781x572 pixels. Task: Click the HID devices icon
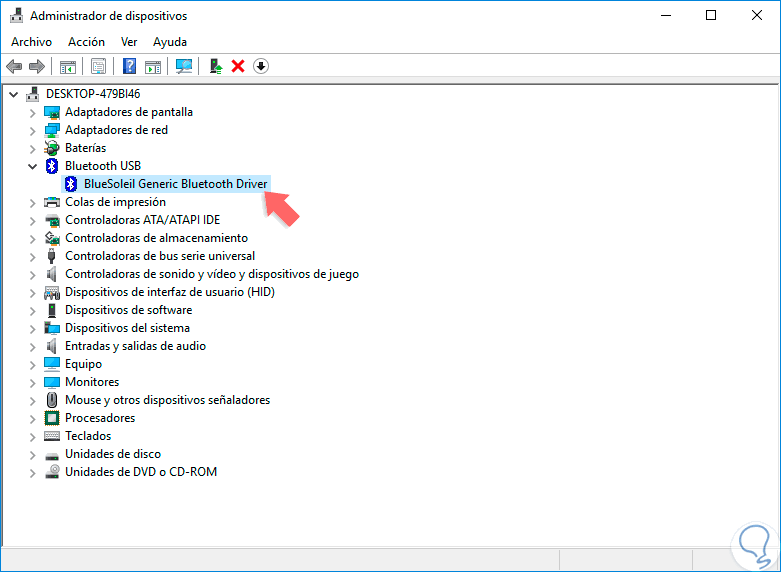pos(52,292)
